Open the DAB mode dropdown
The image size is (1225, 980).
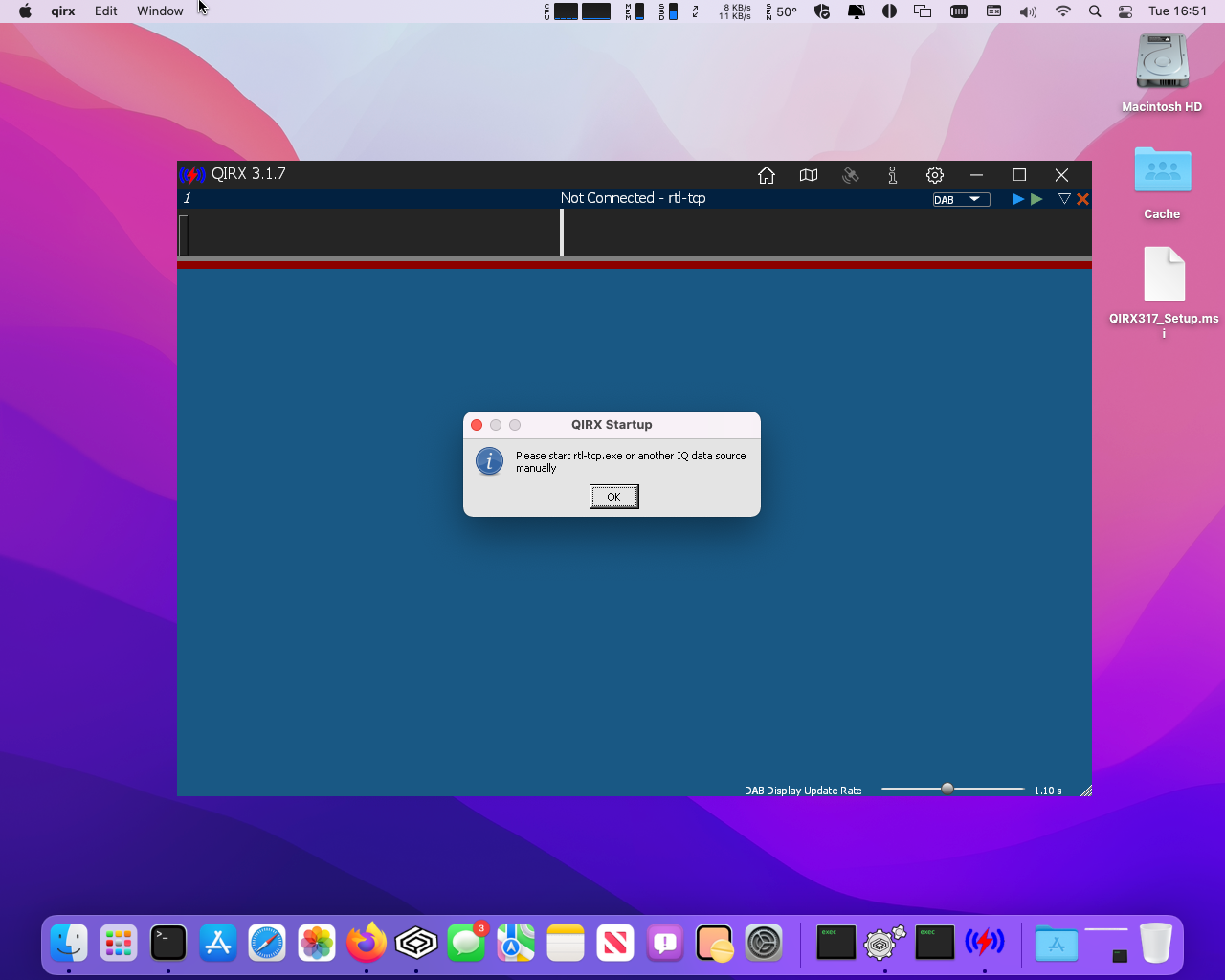(961, 199)
